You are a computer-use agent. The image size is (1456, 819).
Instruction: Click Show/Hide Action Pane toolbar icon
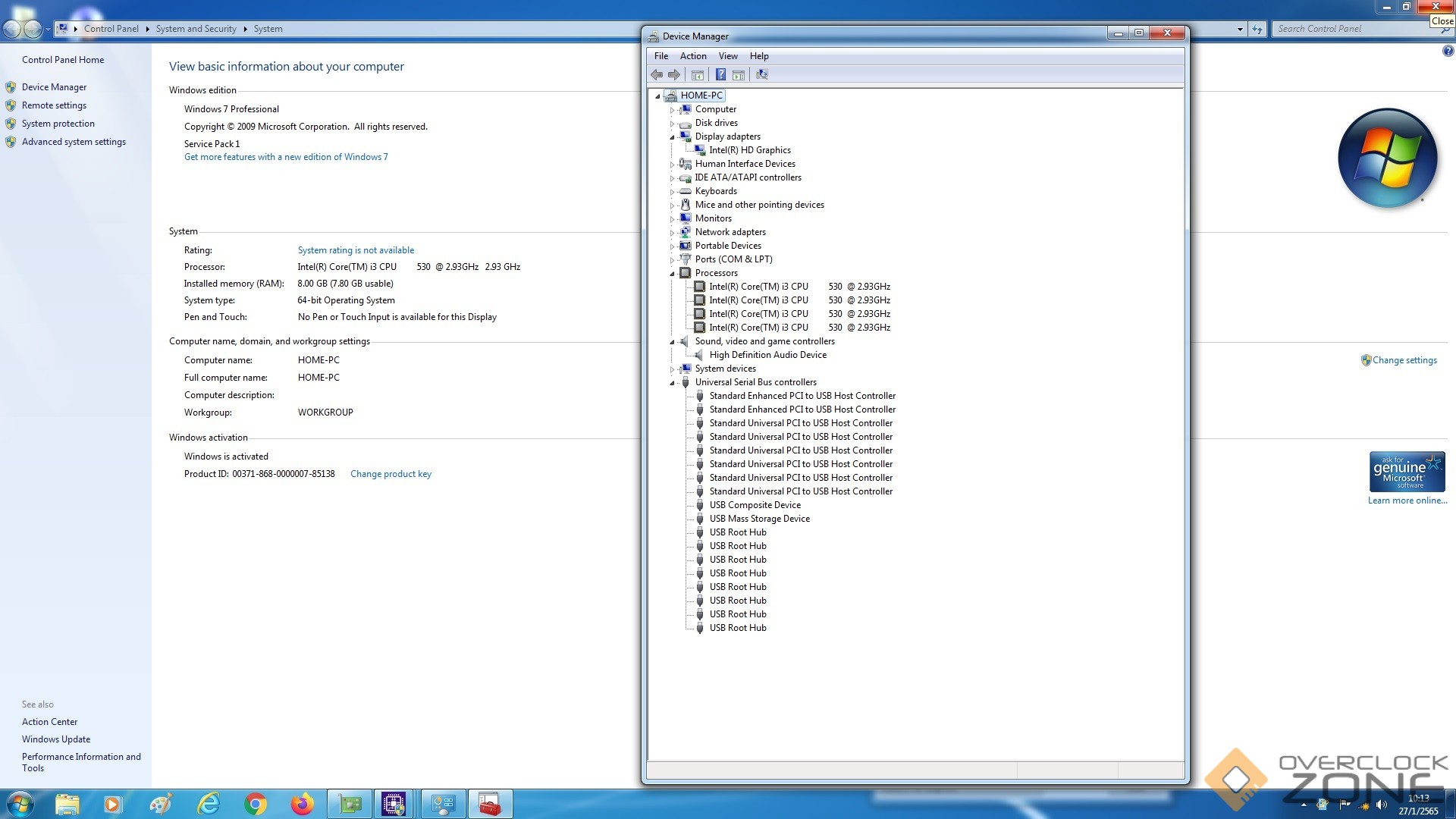[x=739, y=74]
